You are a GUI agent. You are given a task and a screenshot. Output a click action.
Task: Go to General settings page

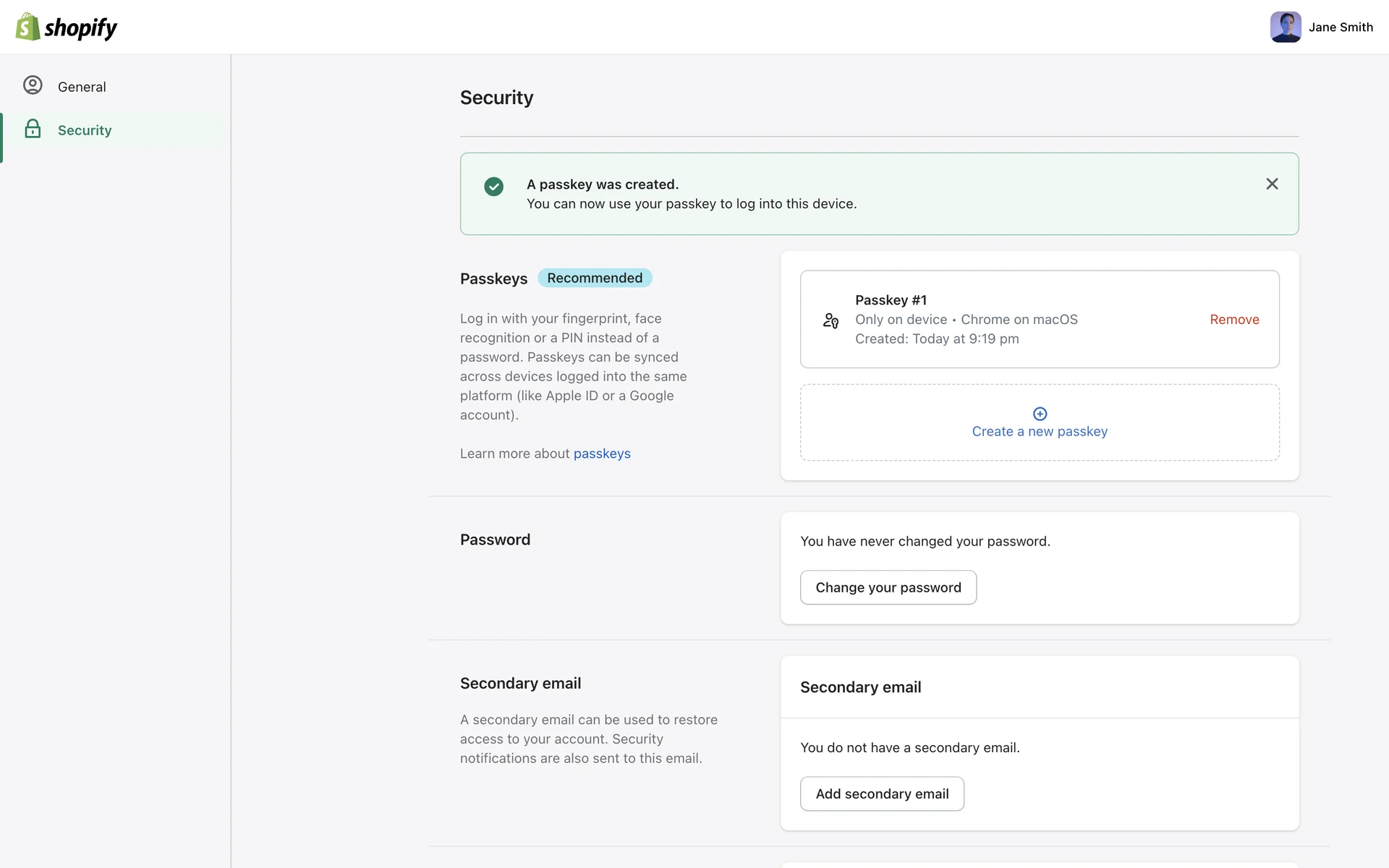82,87
